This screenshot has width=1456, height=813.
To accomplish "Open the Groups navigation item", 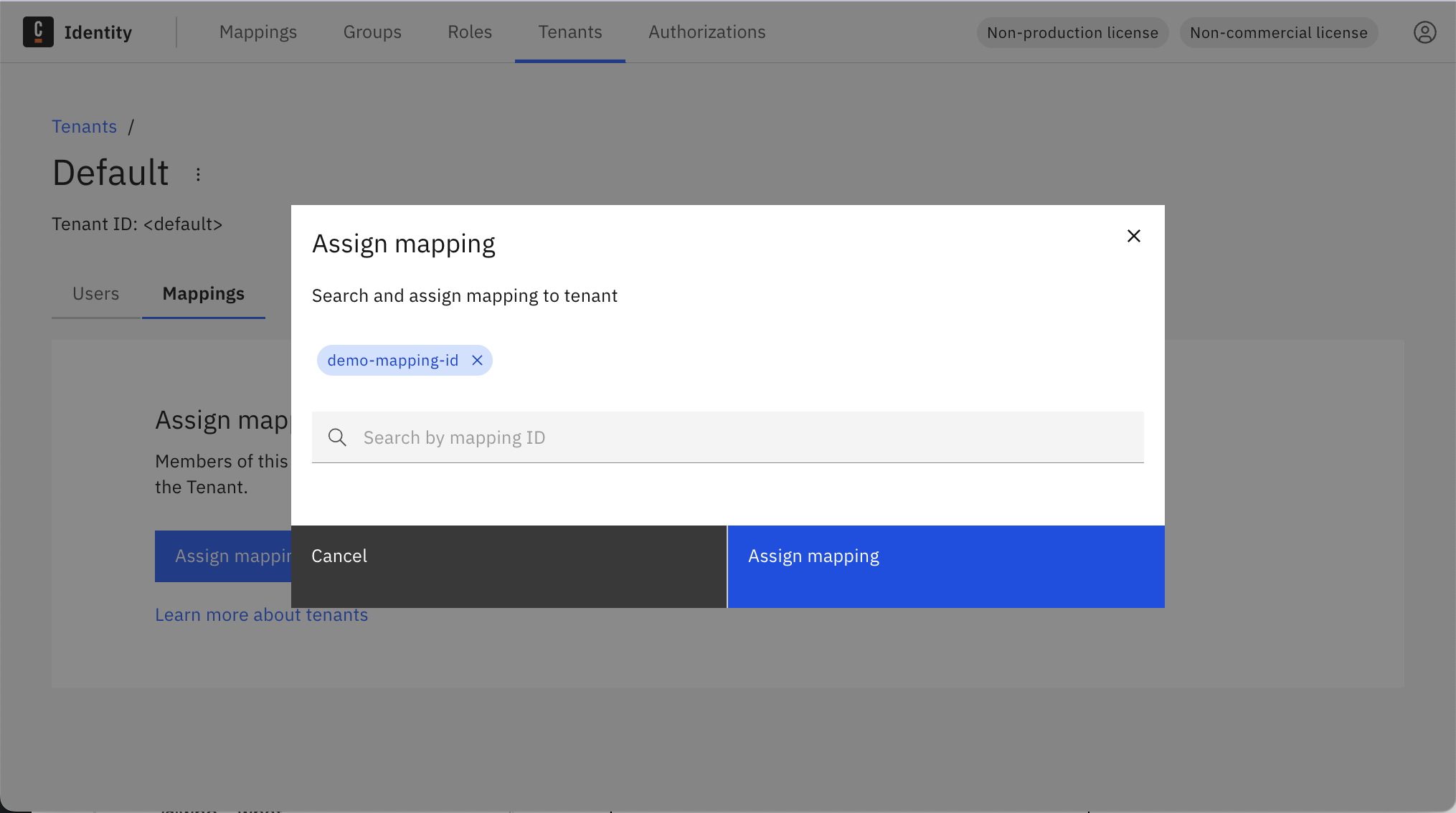I will pos(372,32).
